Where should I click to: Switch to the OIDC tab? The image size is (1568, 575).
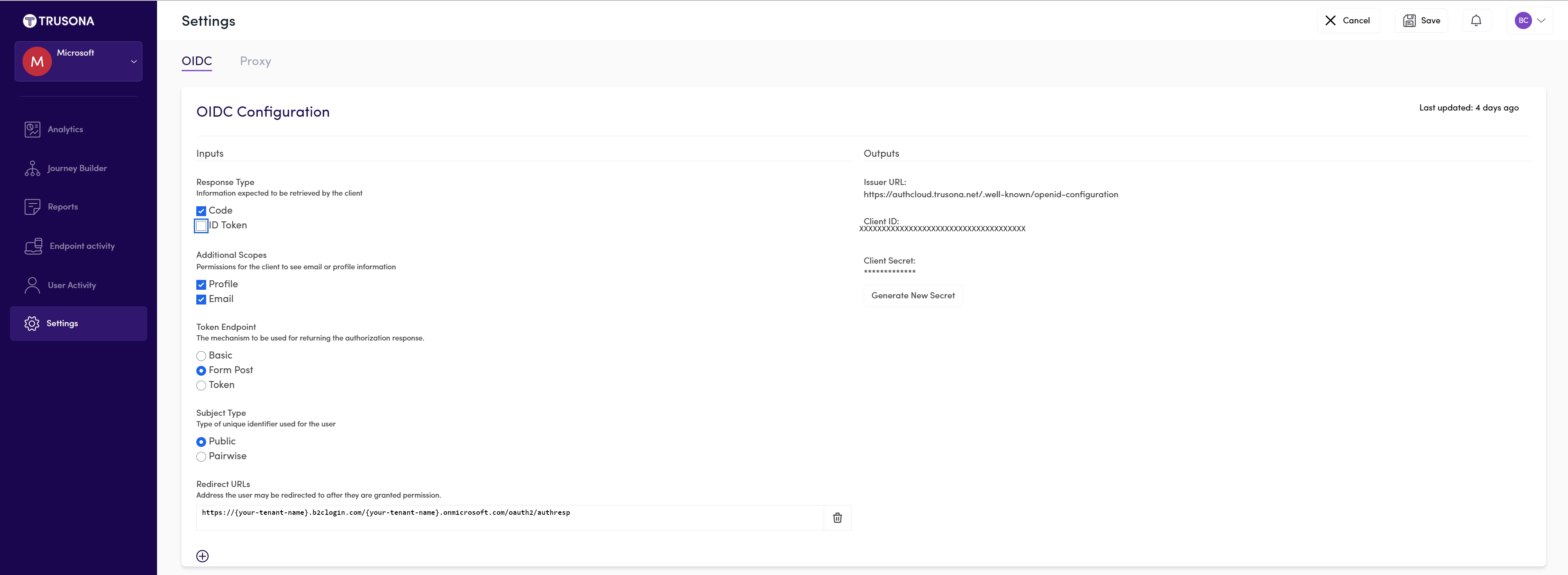click(197, 61)
